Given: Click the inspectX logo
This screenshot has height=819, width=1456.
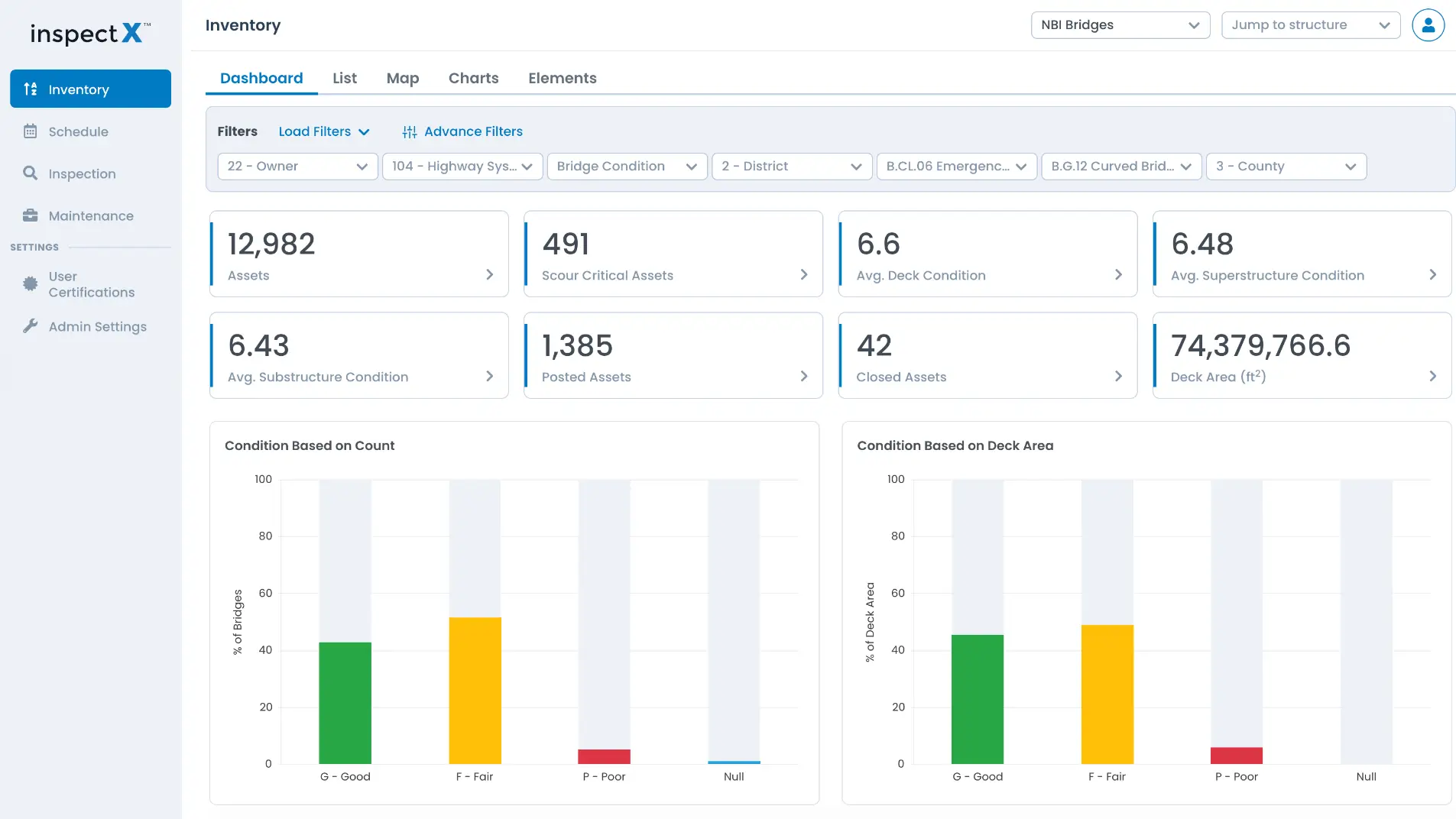Looking at the screenshot, I should [90, 34].
